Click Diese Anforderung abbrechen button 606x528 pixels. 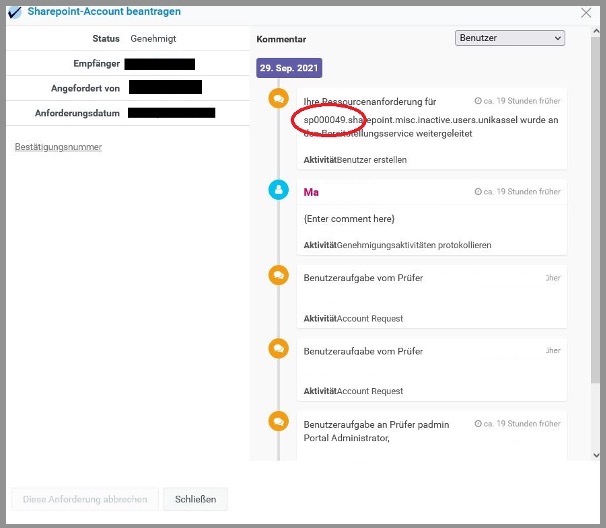[85, 499]
